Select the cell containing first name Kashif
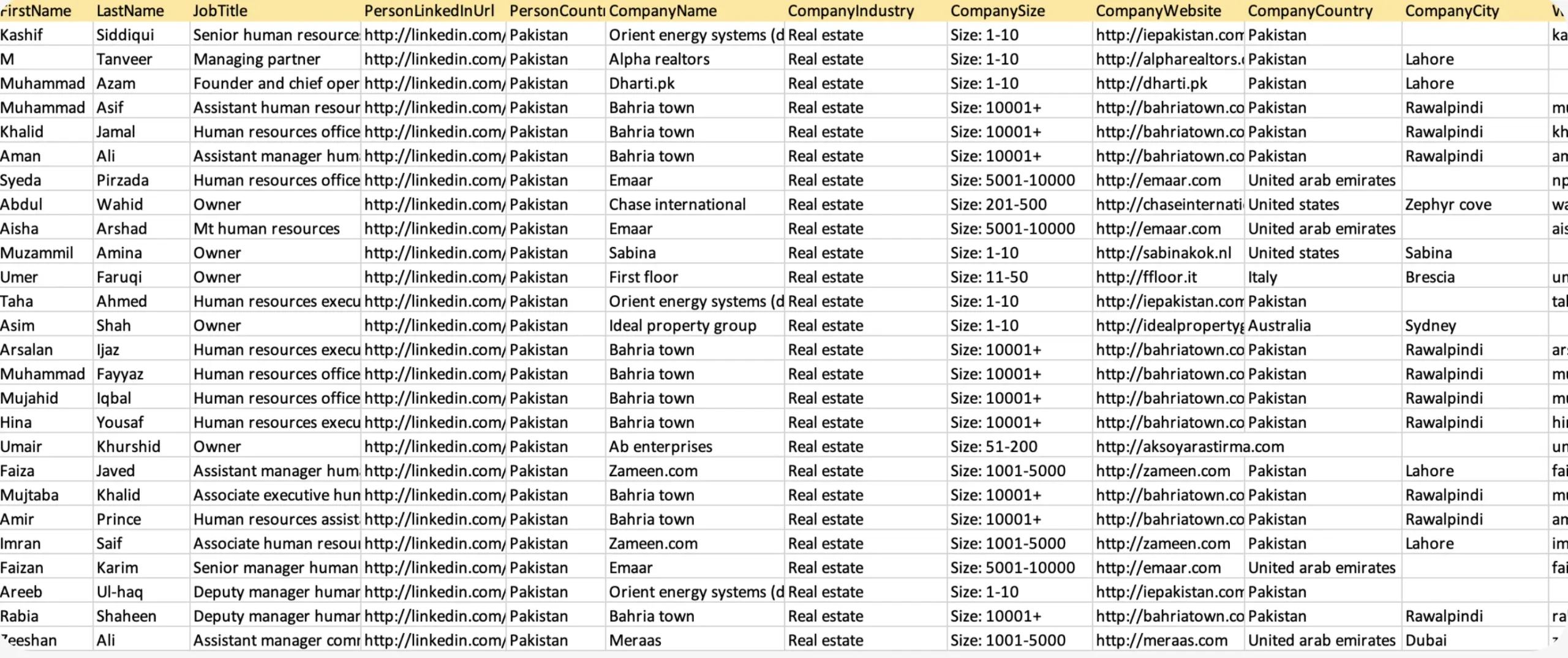 46,34
